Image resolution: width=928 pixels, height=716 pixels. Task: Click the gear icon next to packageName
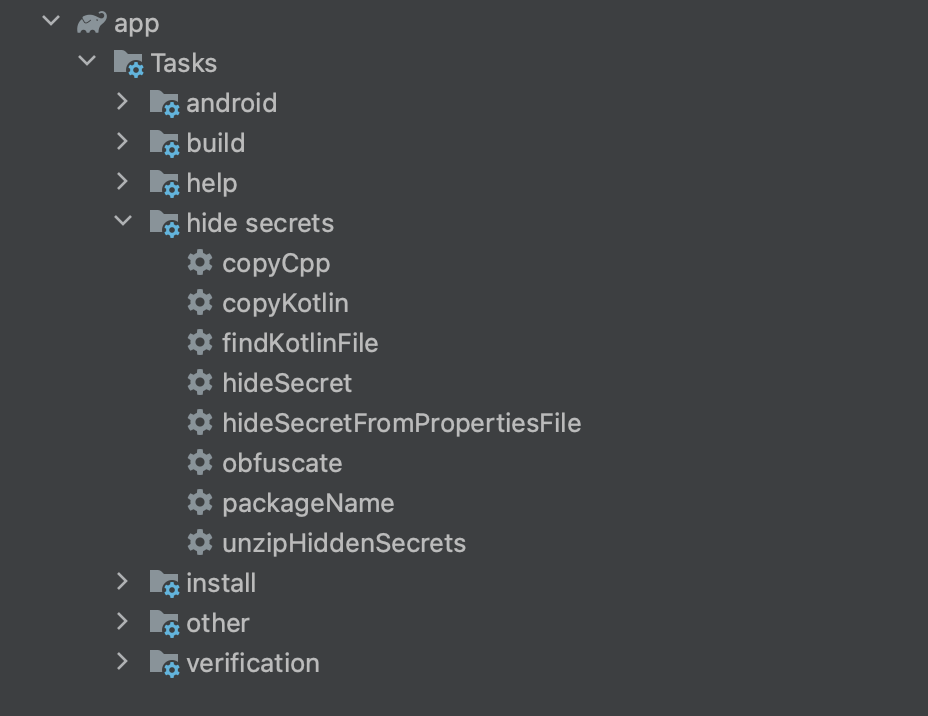pos(200,502)
